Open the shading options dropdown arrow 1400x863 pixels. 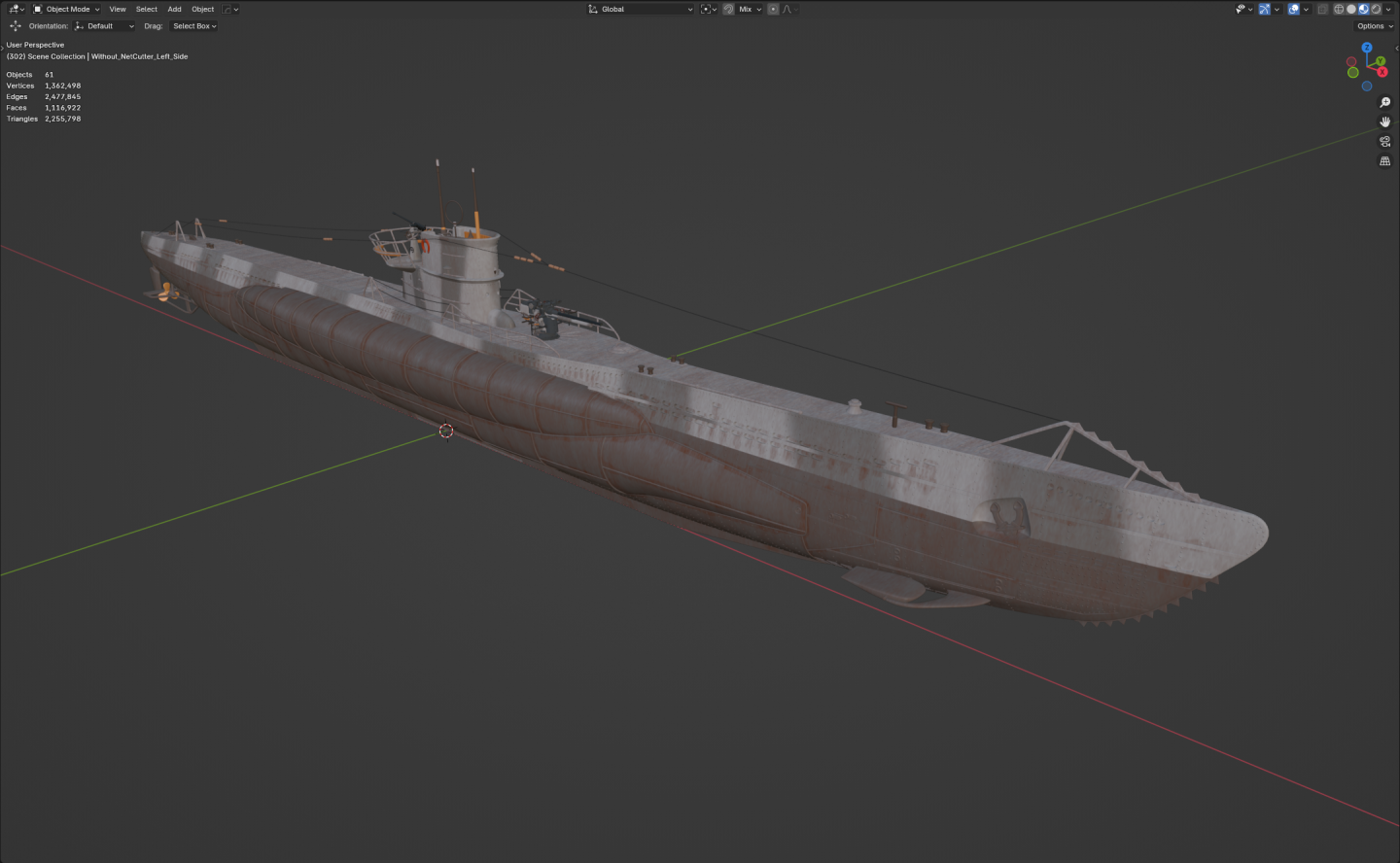tap(1388, 9)
